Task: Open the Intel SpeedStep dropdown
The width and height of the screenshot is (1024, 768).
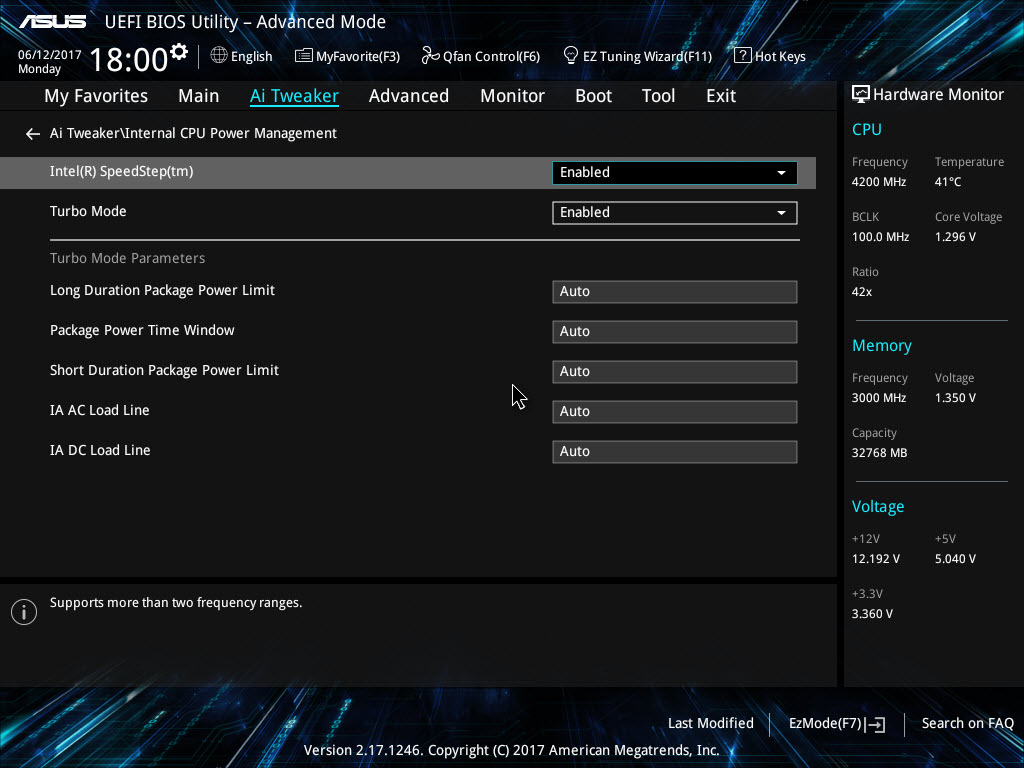Action: 675,172
